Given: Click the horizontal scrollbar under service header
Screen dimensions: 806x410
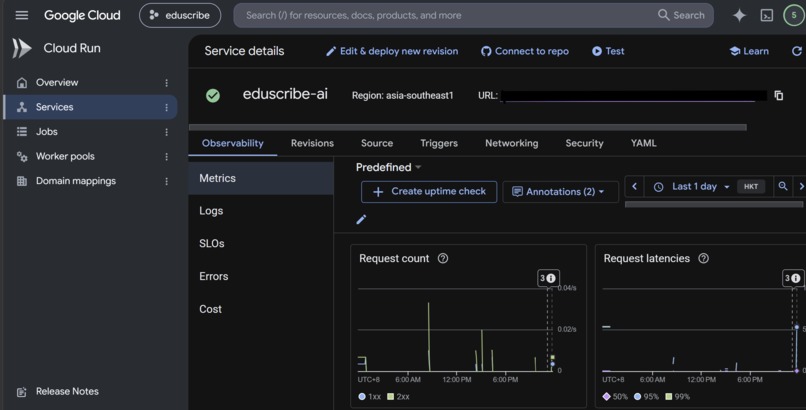Looking at the screenshot, I should 468,127.
